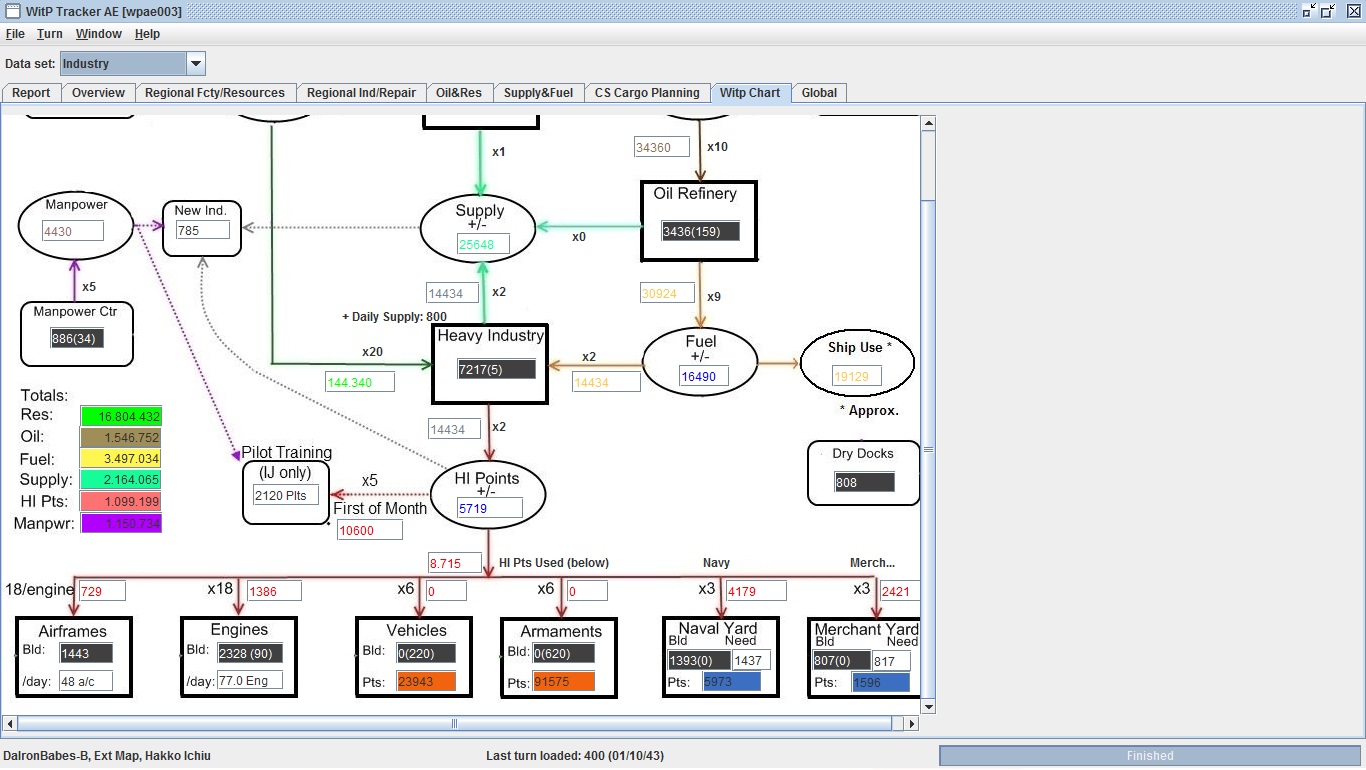Click the horizontal scrollbar left arrow
Image resolution: width=1366 pixels, height=770 pixels.
click(10, 723)
